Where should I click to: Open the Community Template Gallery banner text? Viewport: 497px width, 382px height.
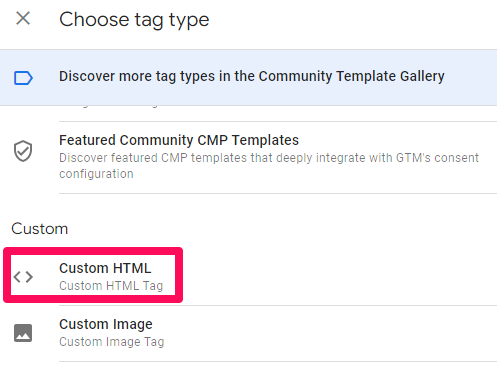pyautogui.click(x=252, y=76)
